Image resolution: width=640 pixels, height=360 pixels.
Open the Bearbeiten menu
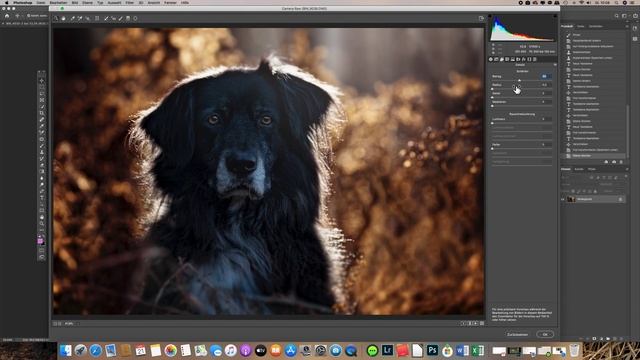pos(58,2)
